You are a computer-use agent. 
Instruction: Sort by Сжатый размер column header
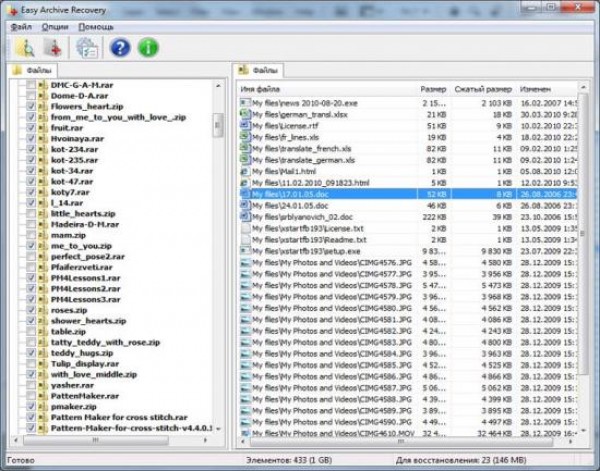pyautogui.click(x=483, y=89)
